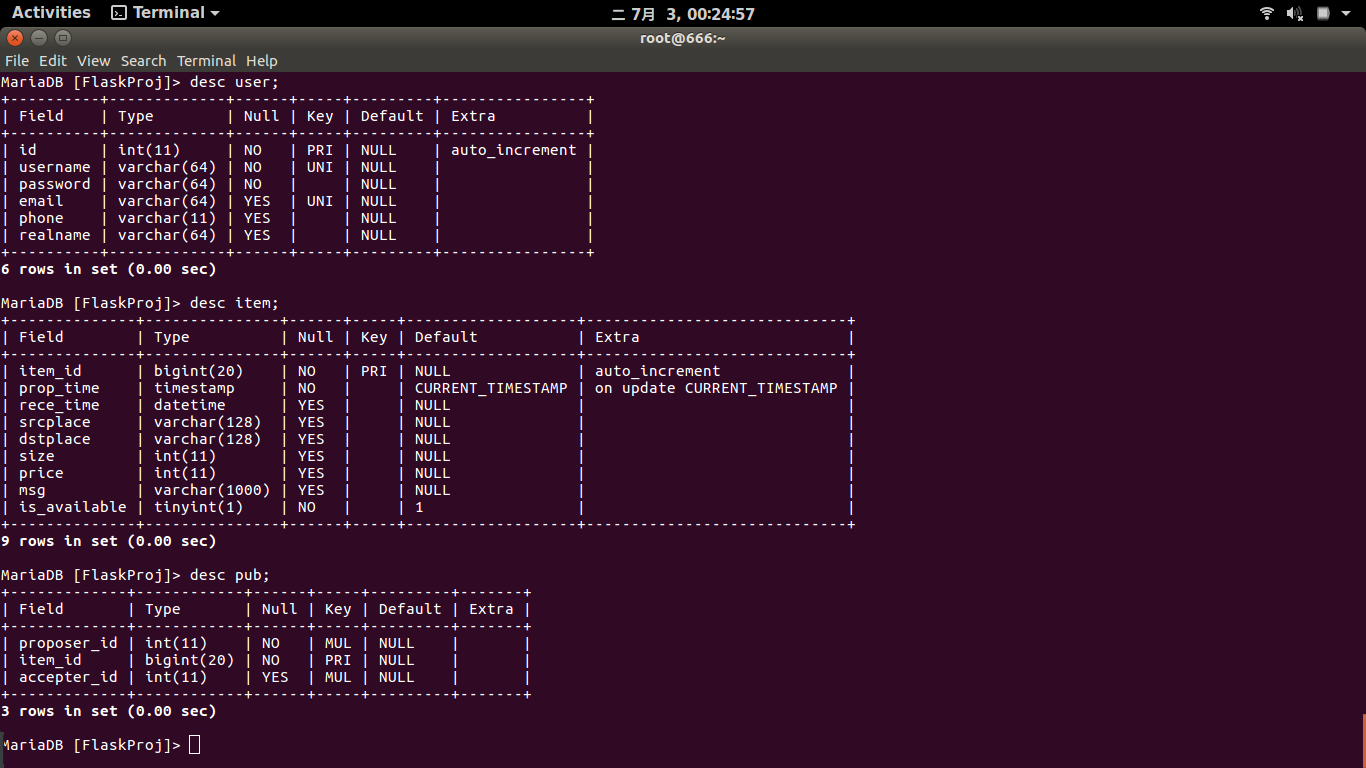Close the terminal window with red button

[15, 38]
